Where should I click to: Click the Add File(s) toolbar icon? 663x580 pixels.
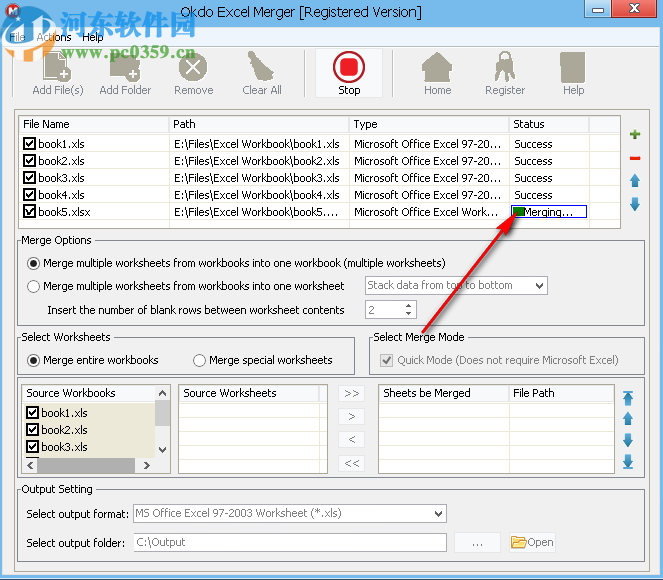(x=58, y=73)
